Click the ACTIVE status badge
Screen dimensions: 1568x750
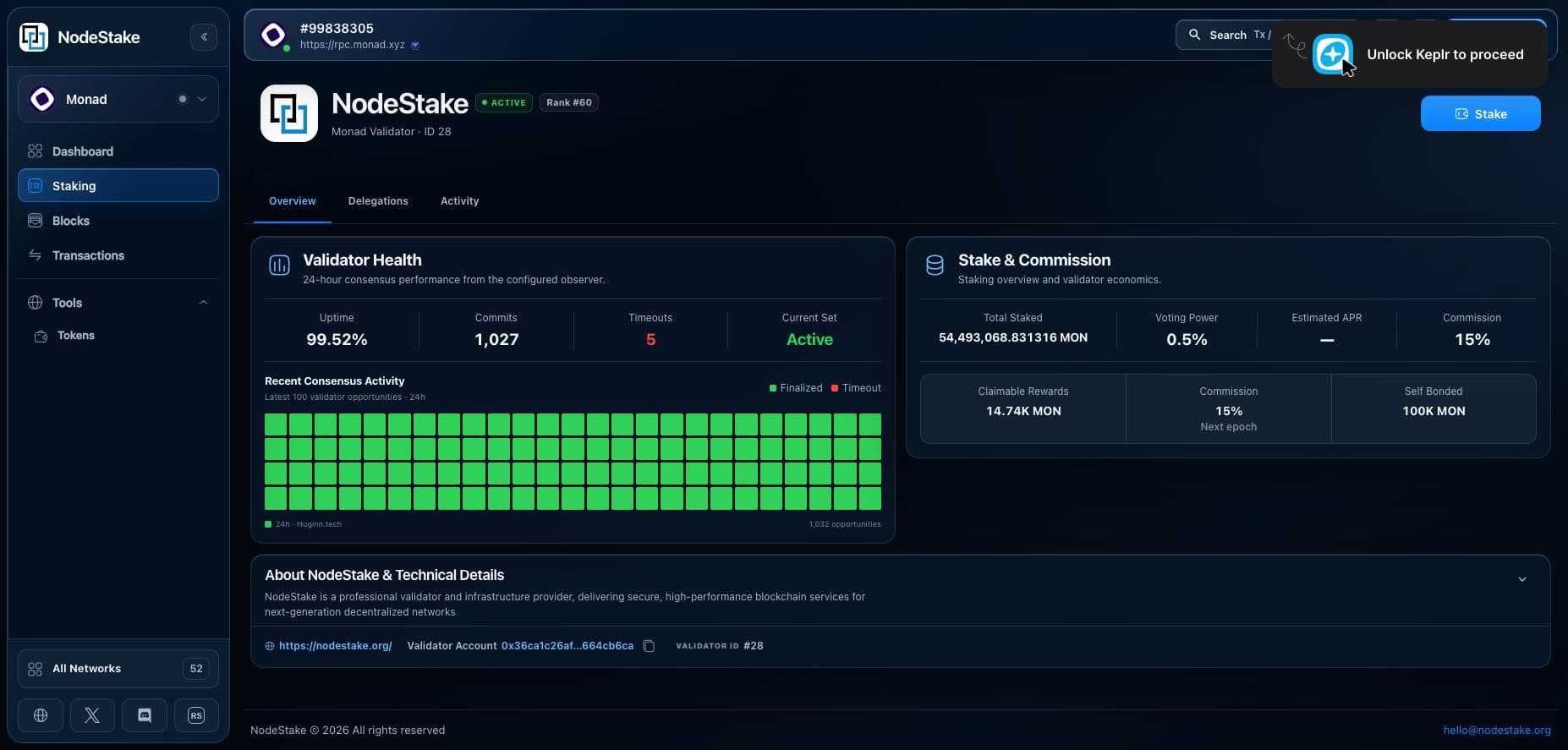[504, 102]
